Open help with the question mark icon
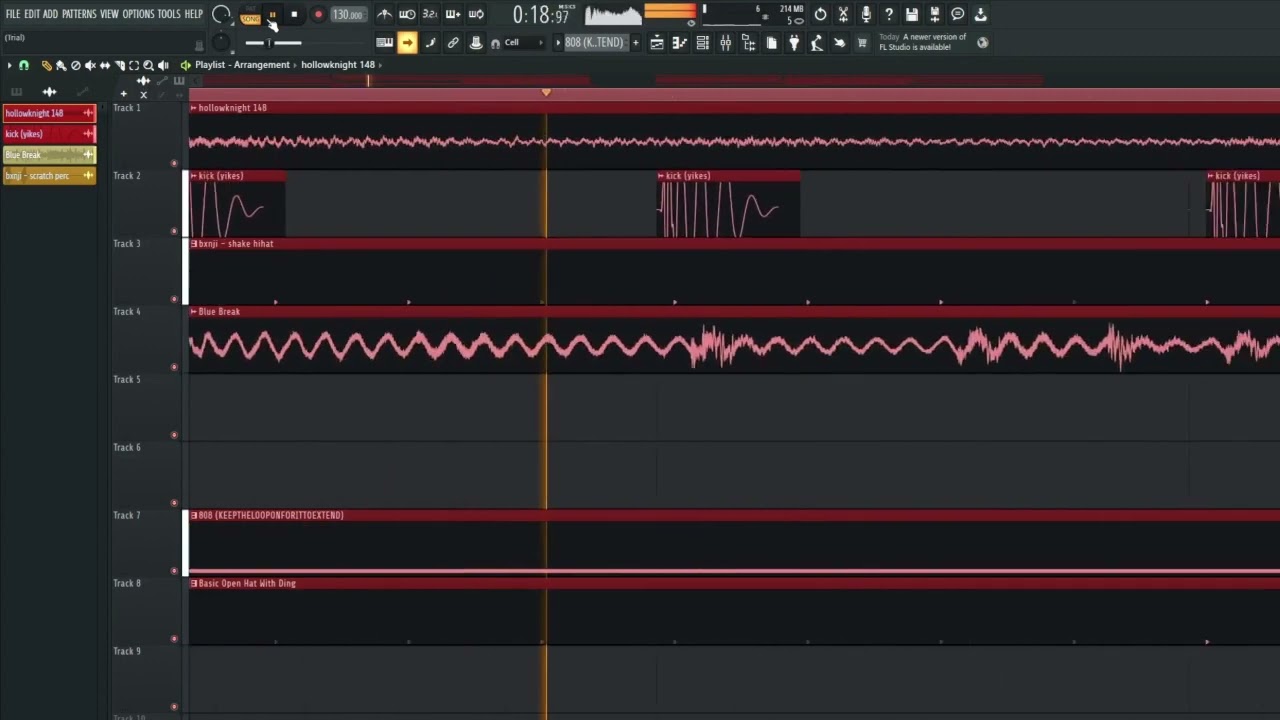 coord(889,15)
